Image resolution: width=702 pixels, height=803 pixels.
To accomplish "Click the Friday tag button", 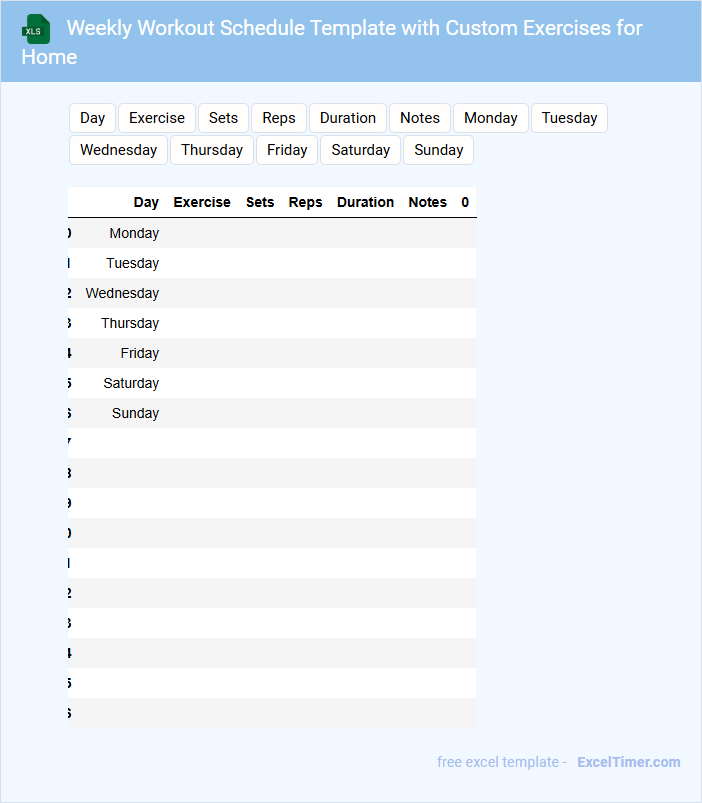I will coord(287,150).
